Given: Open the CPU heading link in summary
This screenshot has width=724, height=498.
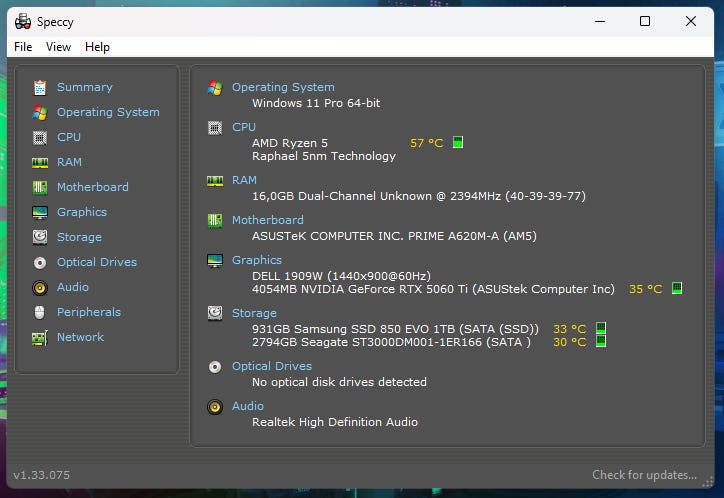Looking at the screenshot, I should [244, 127].
